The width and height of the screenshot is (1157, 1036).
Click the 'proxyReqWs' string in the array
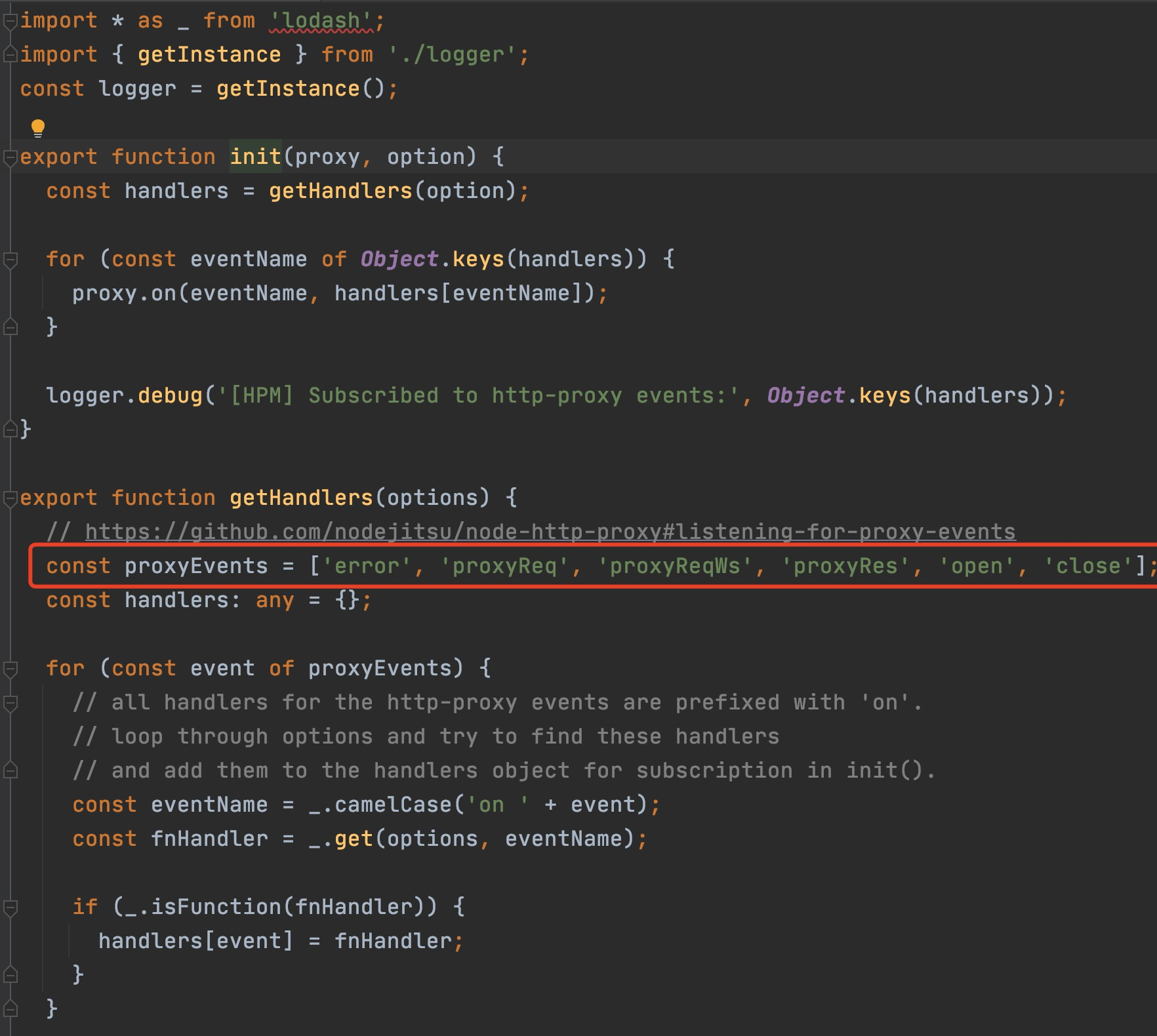[675, 567]
